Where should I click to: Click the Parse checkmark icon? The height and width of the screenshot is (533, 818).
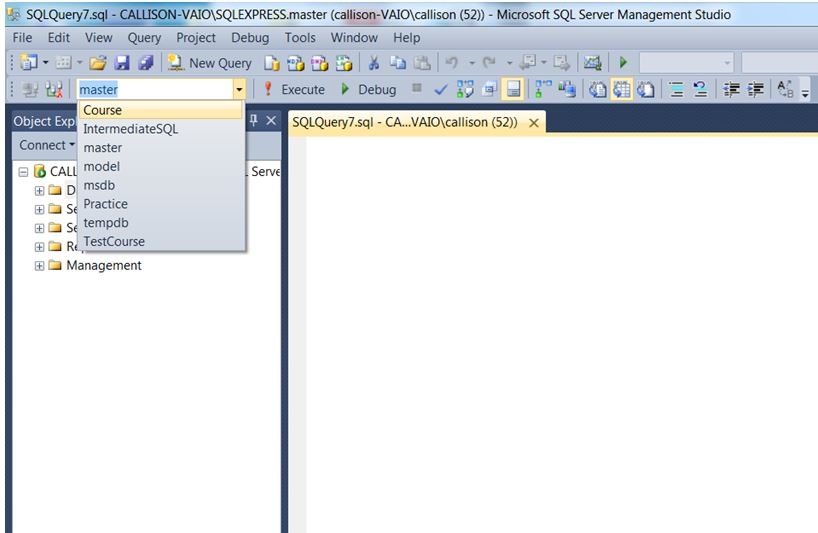(x=440, y=90)
